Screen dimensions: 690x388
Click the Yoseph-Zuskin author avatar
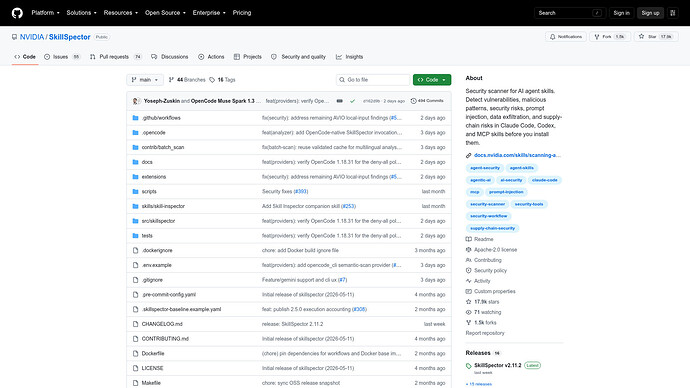(136, 101)
